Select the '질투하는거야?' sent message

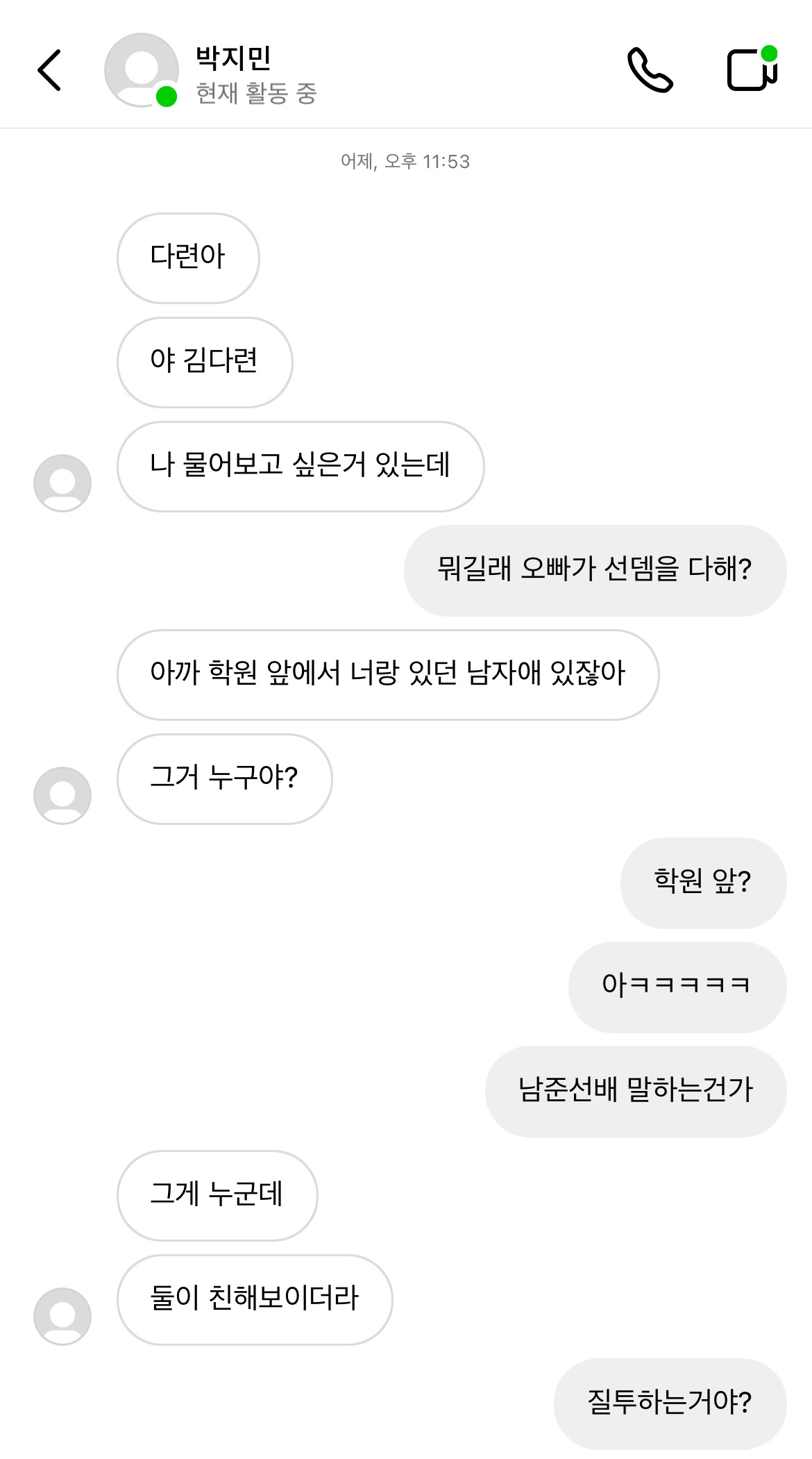(x=670, y=1404)
